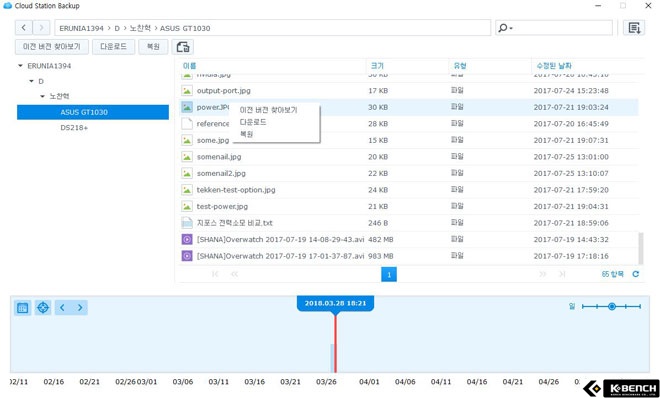The image size is (660, 398).
Task: Sort by the 이름 column header
Action: 189,66
